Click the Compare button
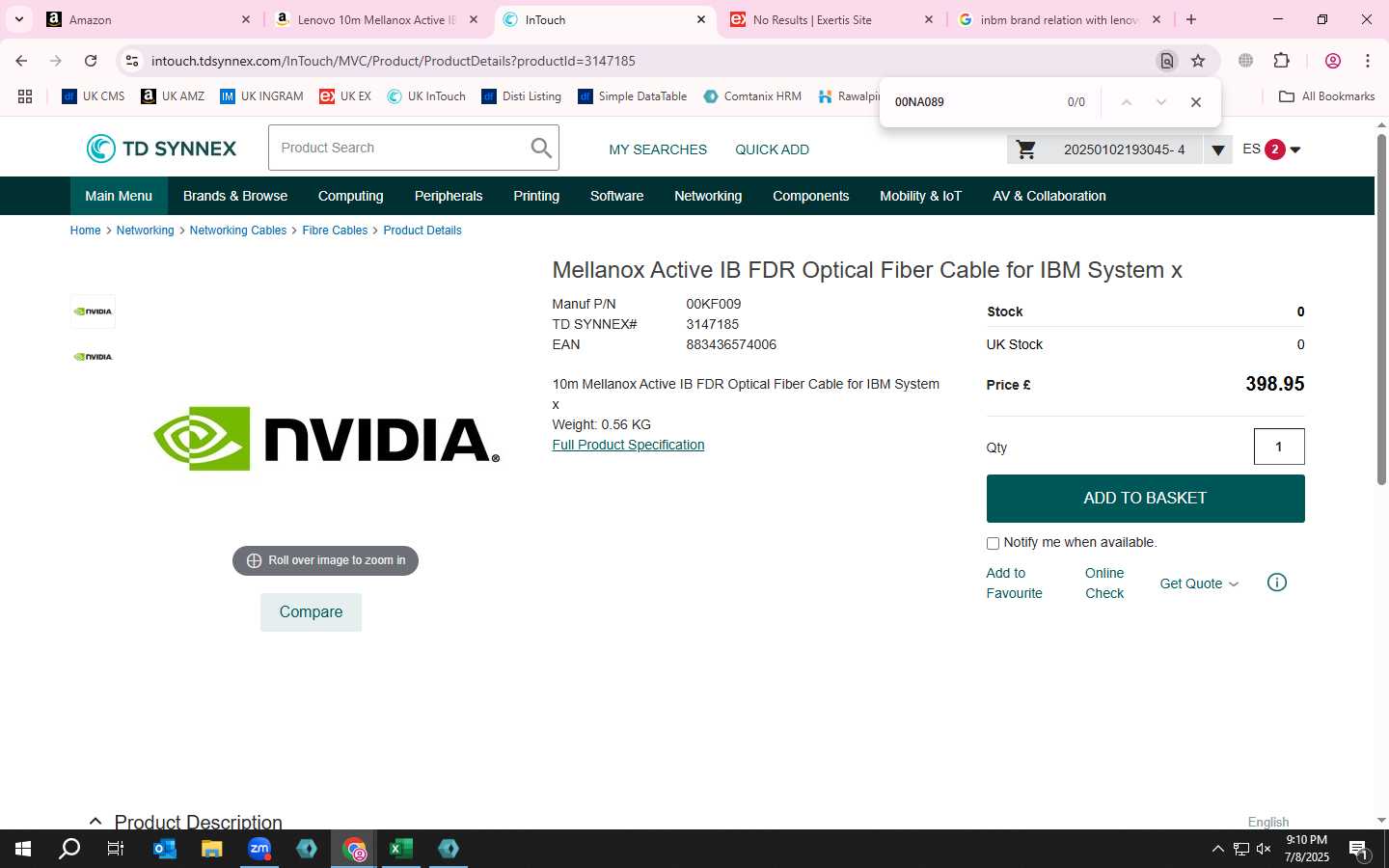Viewport: 1389px width, 868px height. click(x=311, y=612)
